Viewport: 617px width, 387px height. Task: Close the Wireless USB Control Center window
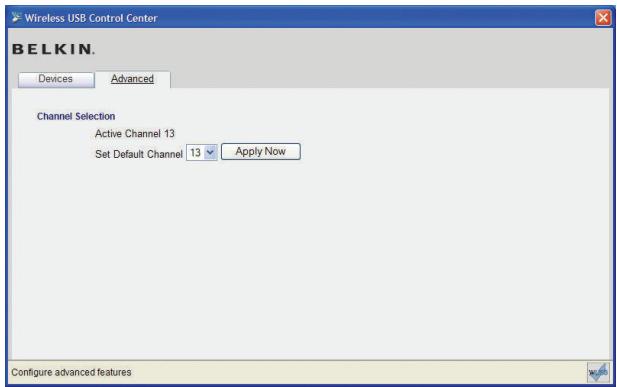click(x=603, y=18)
